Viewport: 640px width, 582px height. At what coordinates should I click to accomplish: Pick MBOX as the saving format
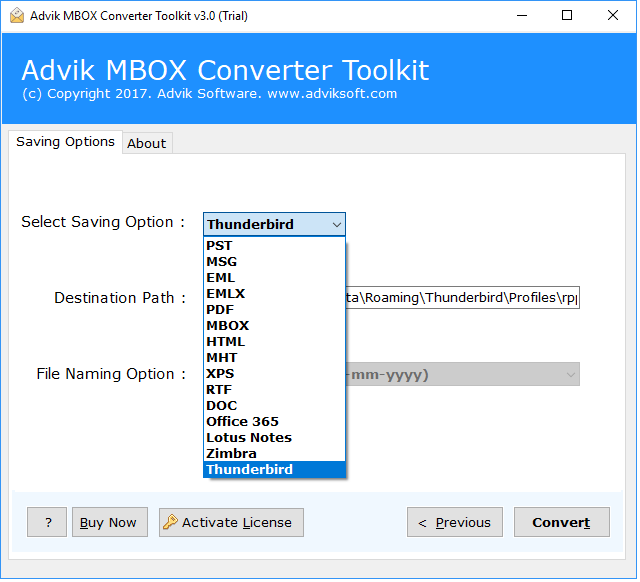click(x=276, y=327)
